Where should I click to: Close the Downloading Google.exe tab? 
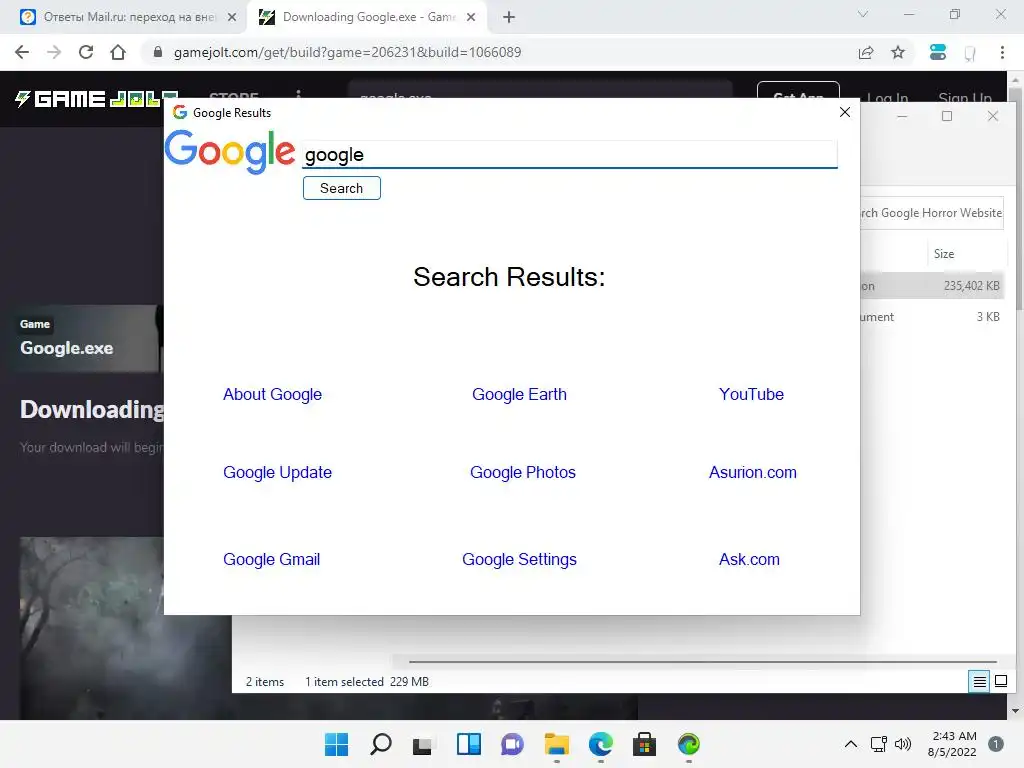click(471, 17)
